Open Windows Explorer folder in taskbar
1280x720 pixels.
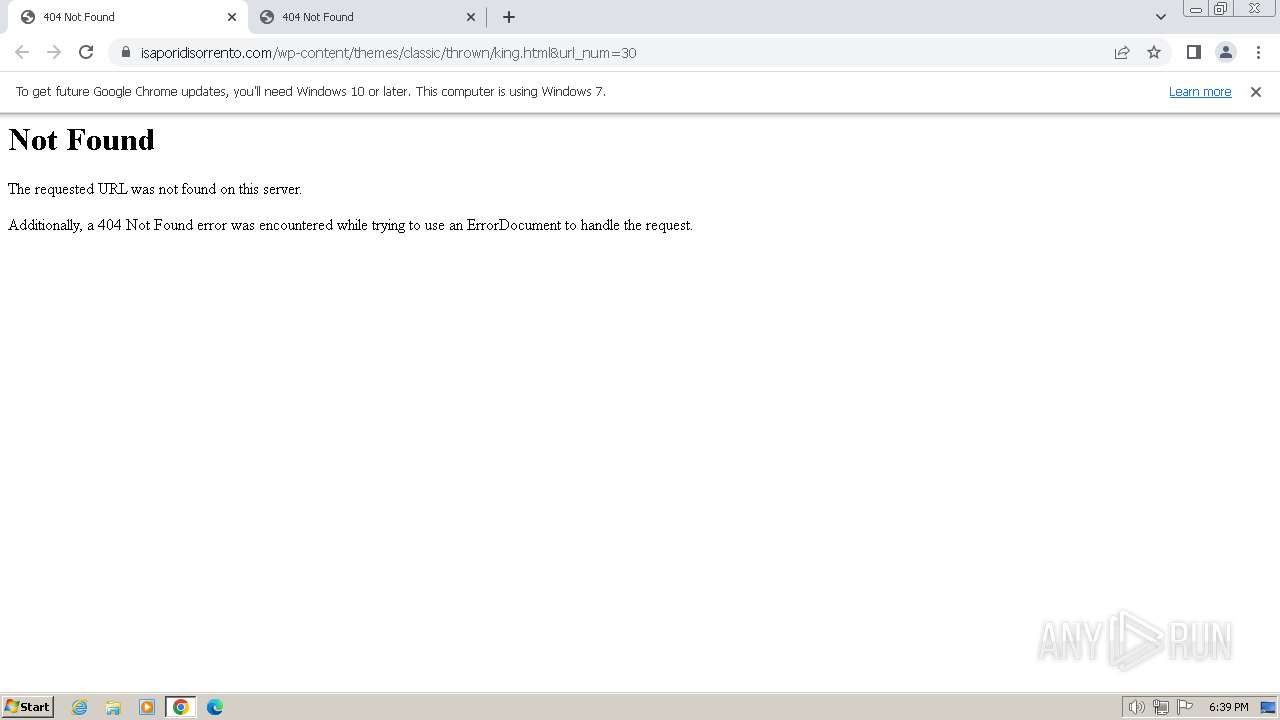(x=113, y=707)
